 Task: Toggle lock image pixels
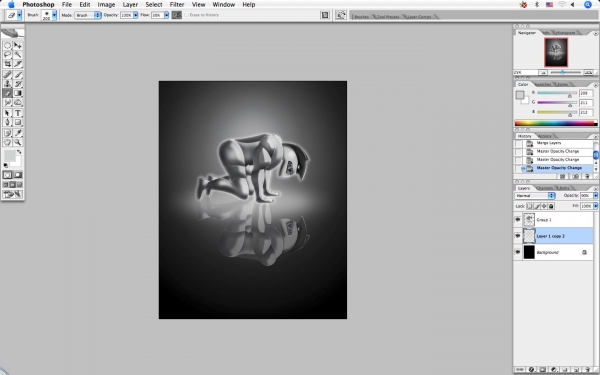coord(537,206)
